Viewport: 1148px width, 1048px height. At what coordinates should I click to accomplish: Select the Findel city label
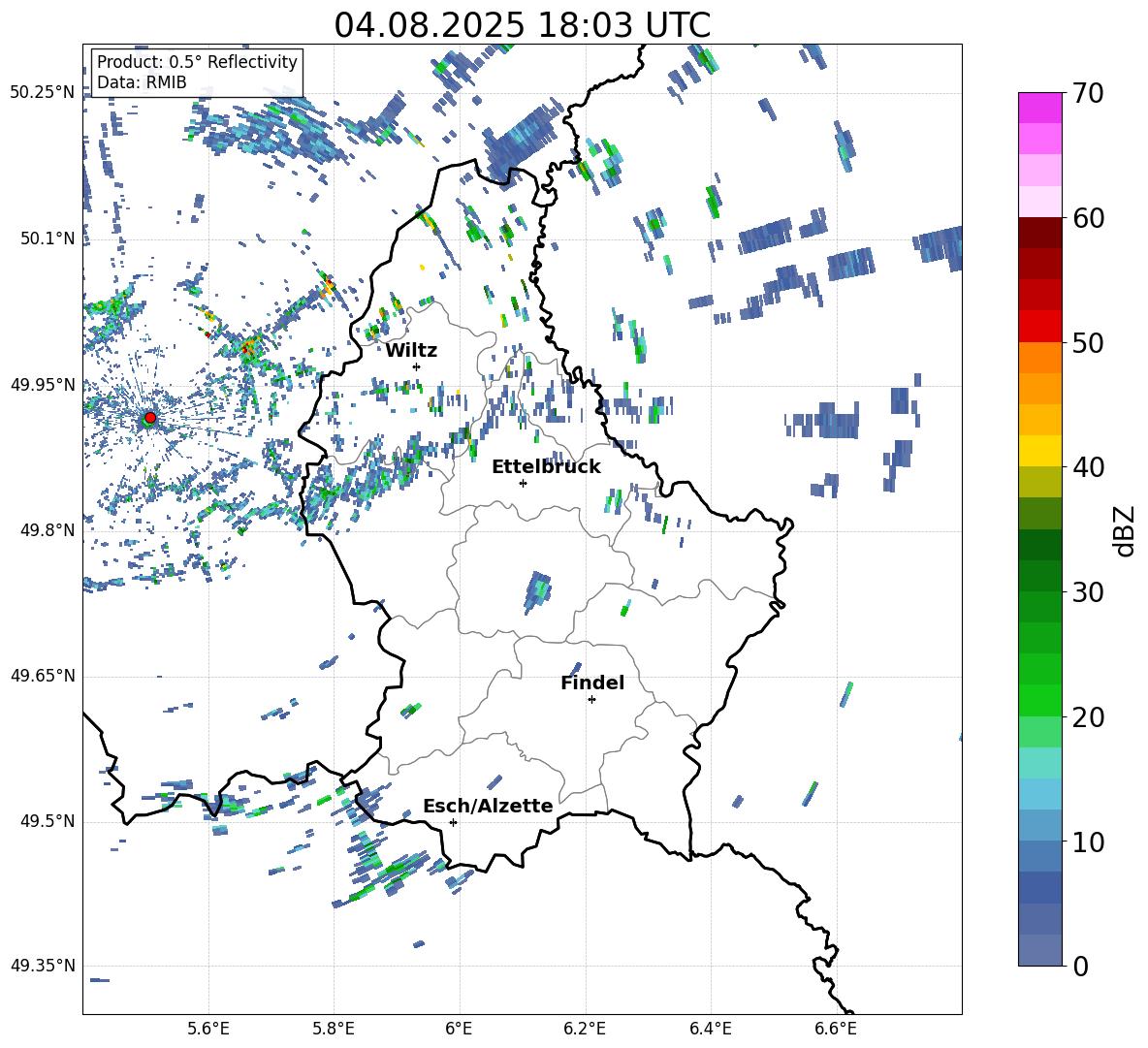592,683
